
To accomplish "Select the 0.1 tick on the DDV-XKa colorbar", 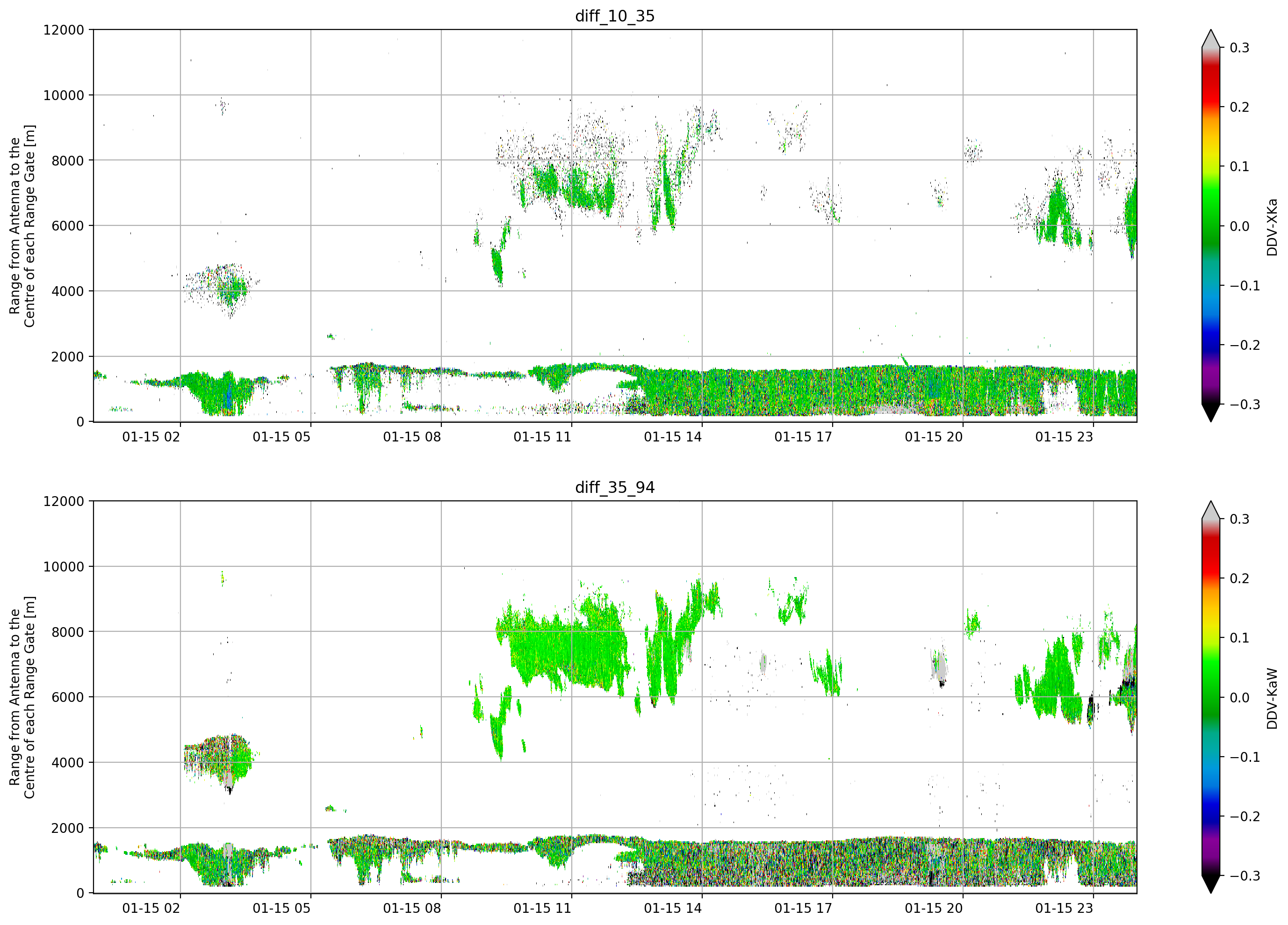I will pyautogui.click(x=1239, y=166).
